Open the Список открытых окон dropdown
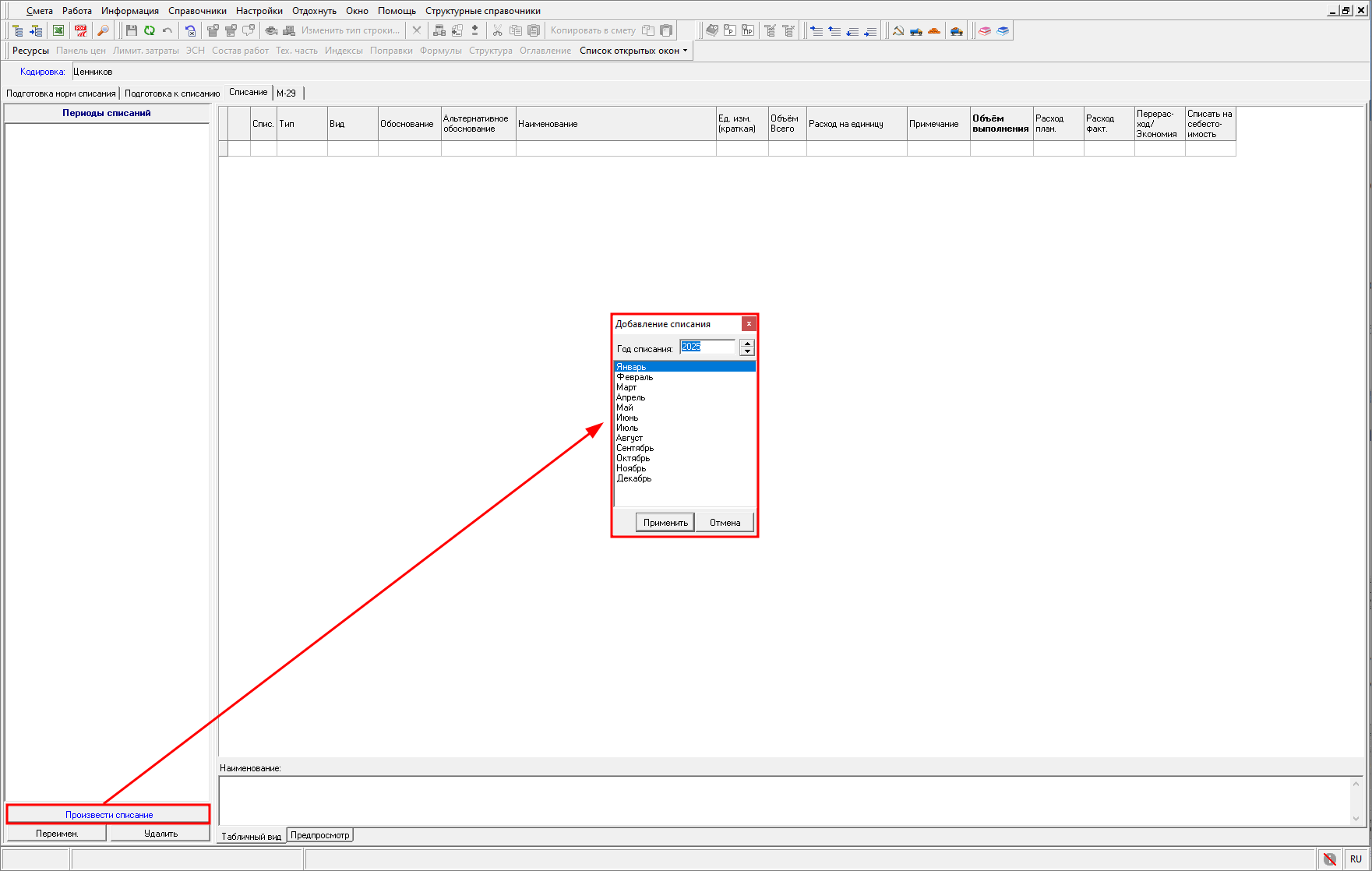Screen dimensions: 1372x871 [x=633, y=51]
